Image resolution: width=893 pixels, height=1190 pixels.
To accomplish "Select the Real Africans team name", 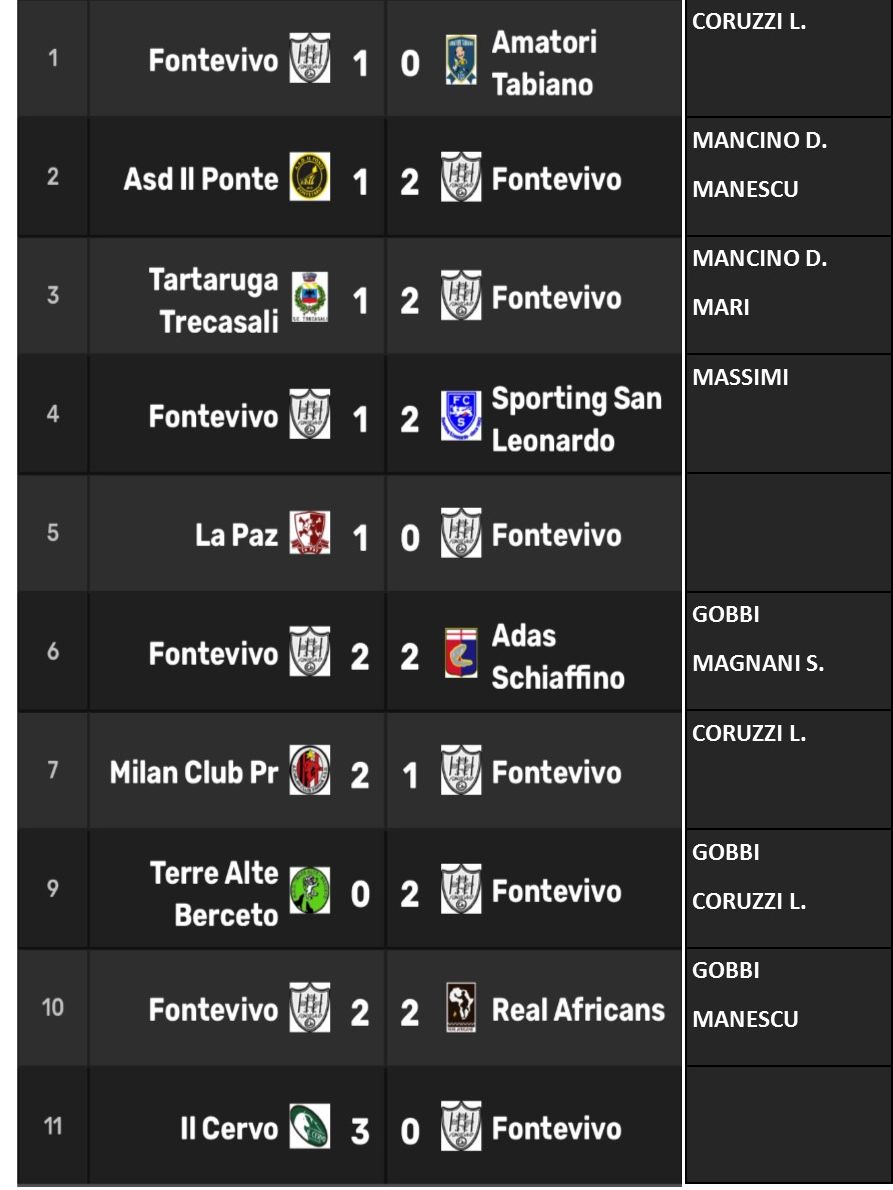I will (578, 1009).
